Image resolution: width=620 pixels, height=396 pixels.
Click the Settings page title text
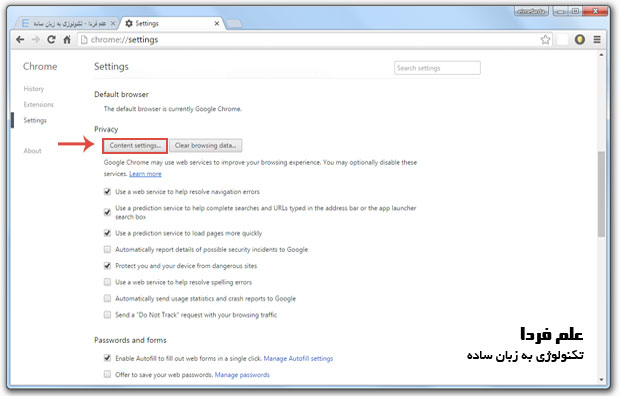tap(111, 66)
